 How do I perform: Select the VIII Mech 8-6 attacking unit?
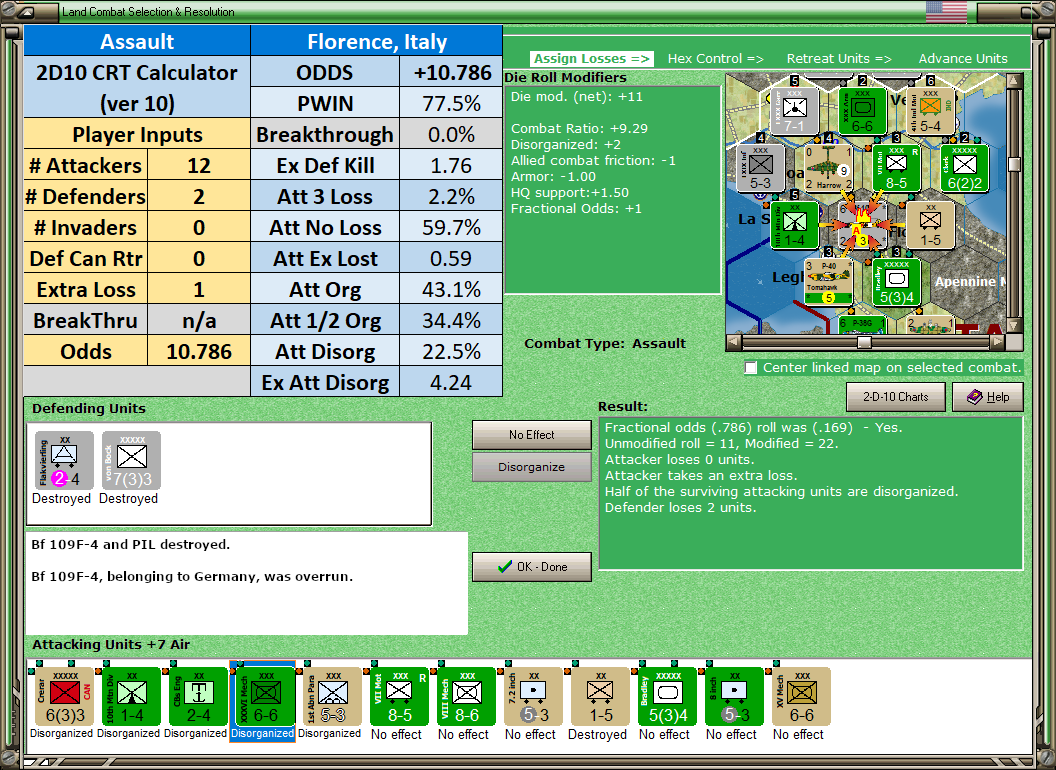tap(464, 697)
